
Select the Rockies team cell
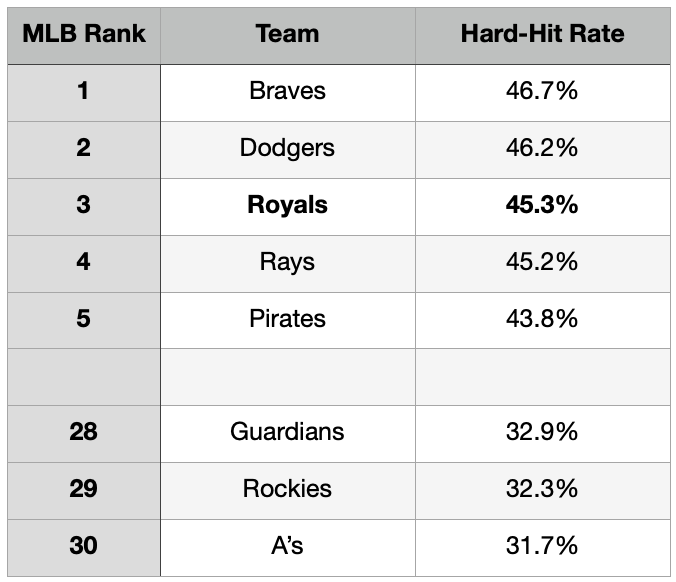tap(287, 489)
